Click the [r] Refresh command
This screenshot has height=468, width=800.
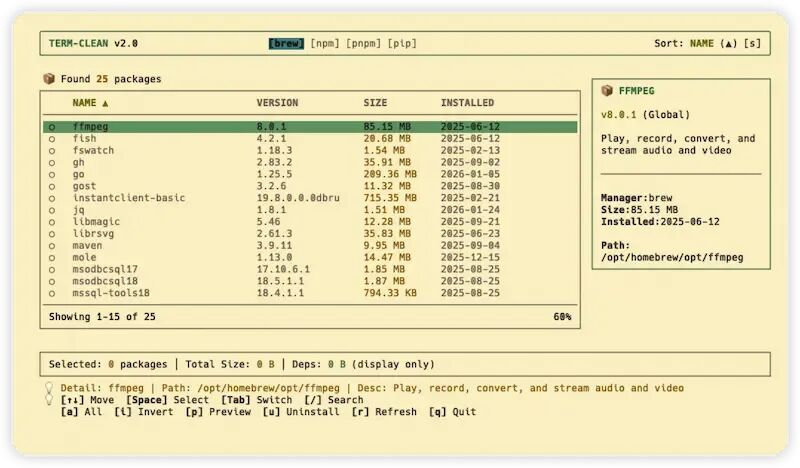tap(384, 411)
